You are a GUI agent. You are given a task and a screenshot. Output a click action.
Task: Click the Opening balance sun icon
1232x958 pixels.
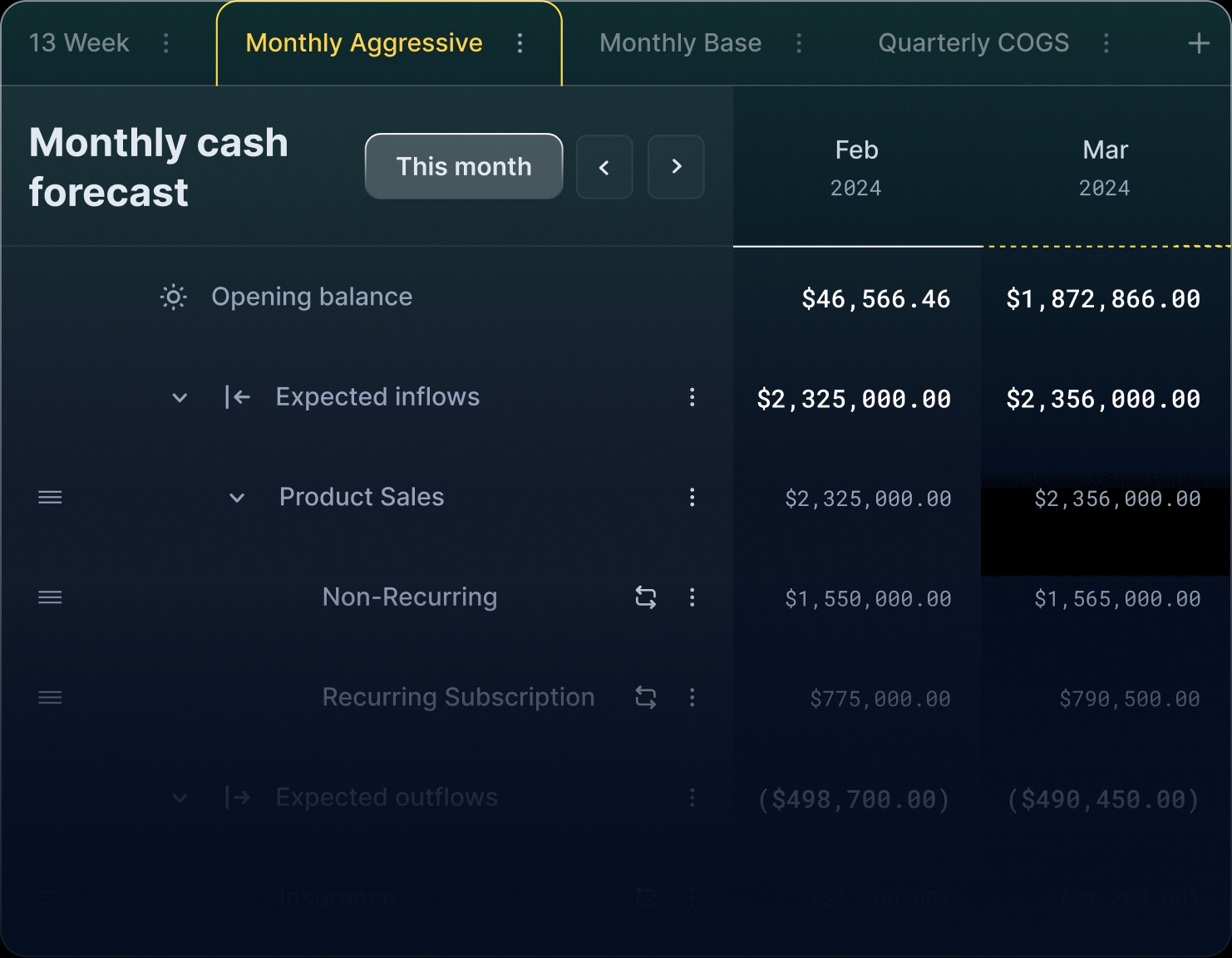coord(173,297)
